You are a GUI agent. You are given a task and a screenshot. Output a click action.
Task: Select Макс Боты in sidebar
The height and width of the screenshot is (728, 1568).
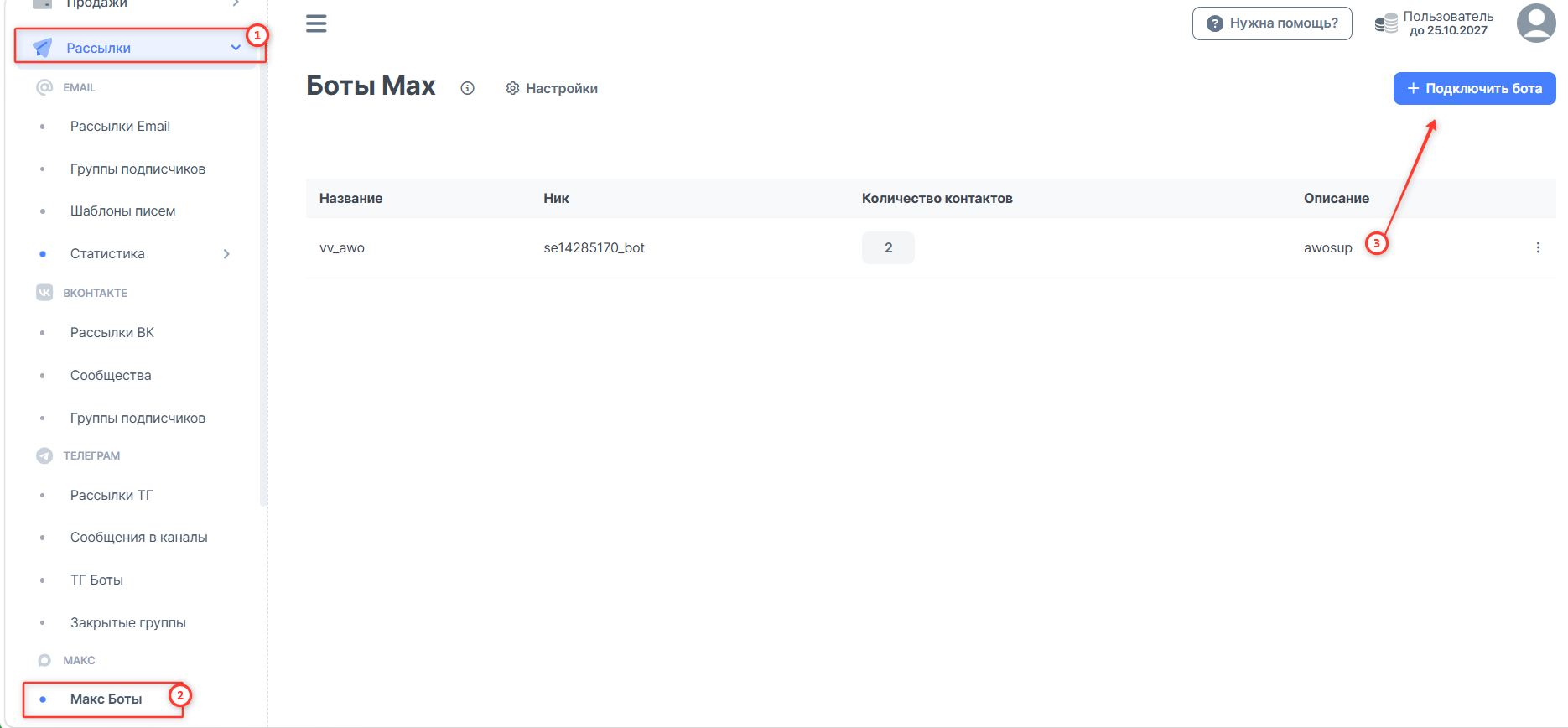pos(106,699)
